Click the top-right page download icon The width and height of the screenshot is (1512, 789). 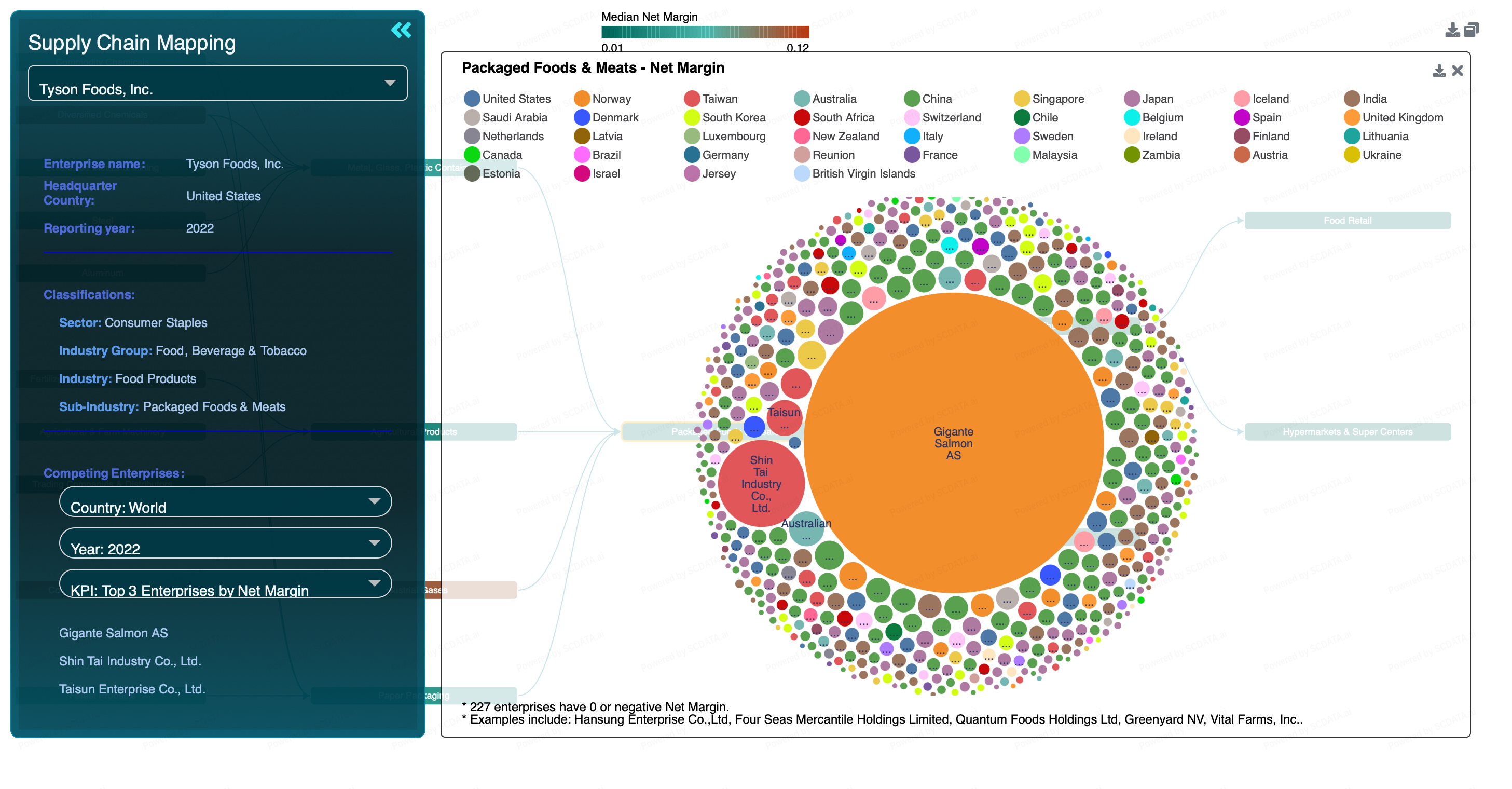1452,30
